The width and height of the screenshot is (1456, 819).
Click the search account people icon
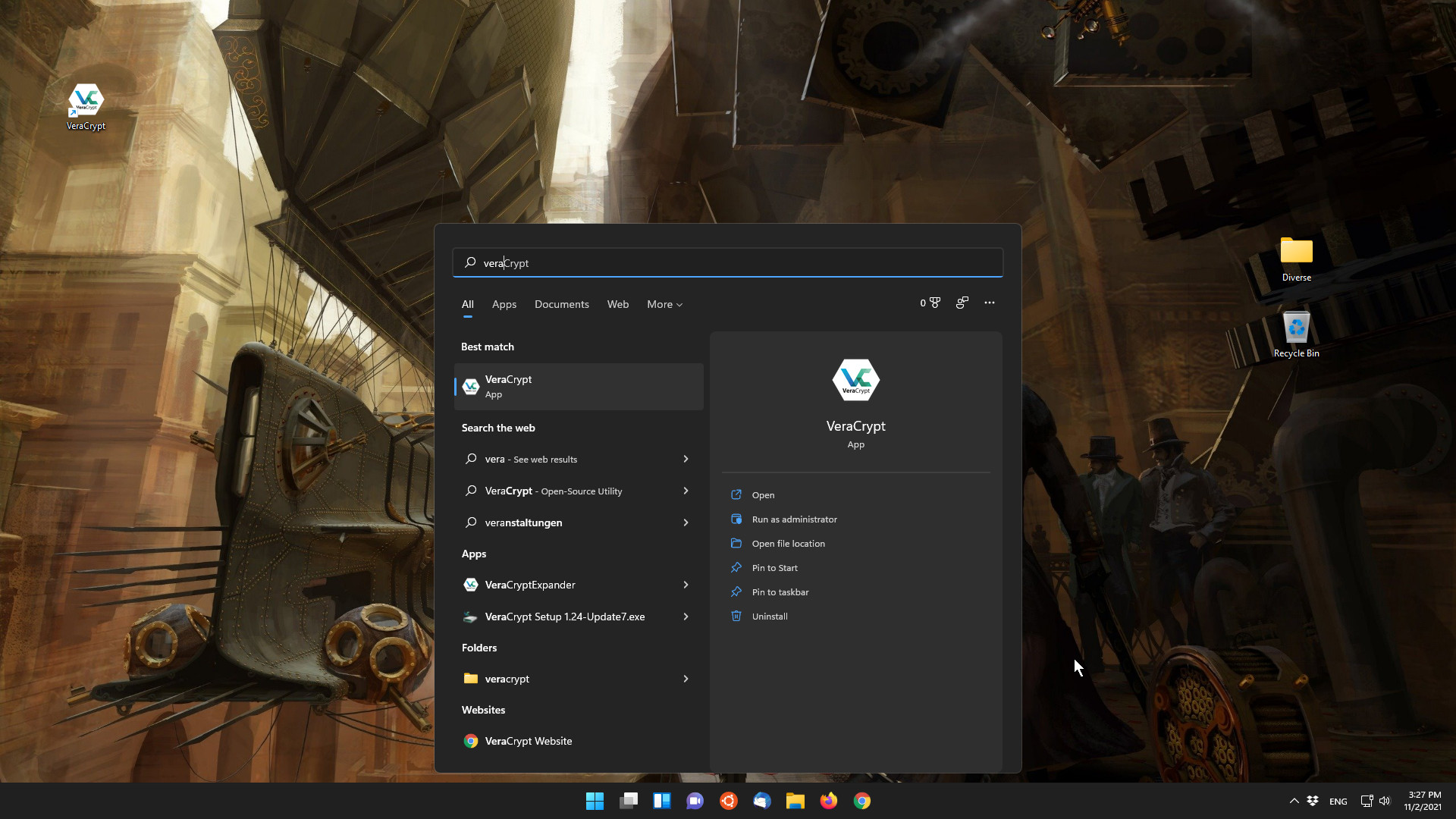(x=962, y=303)
